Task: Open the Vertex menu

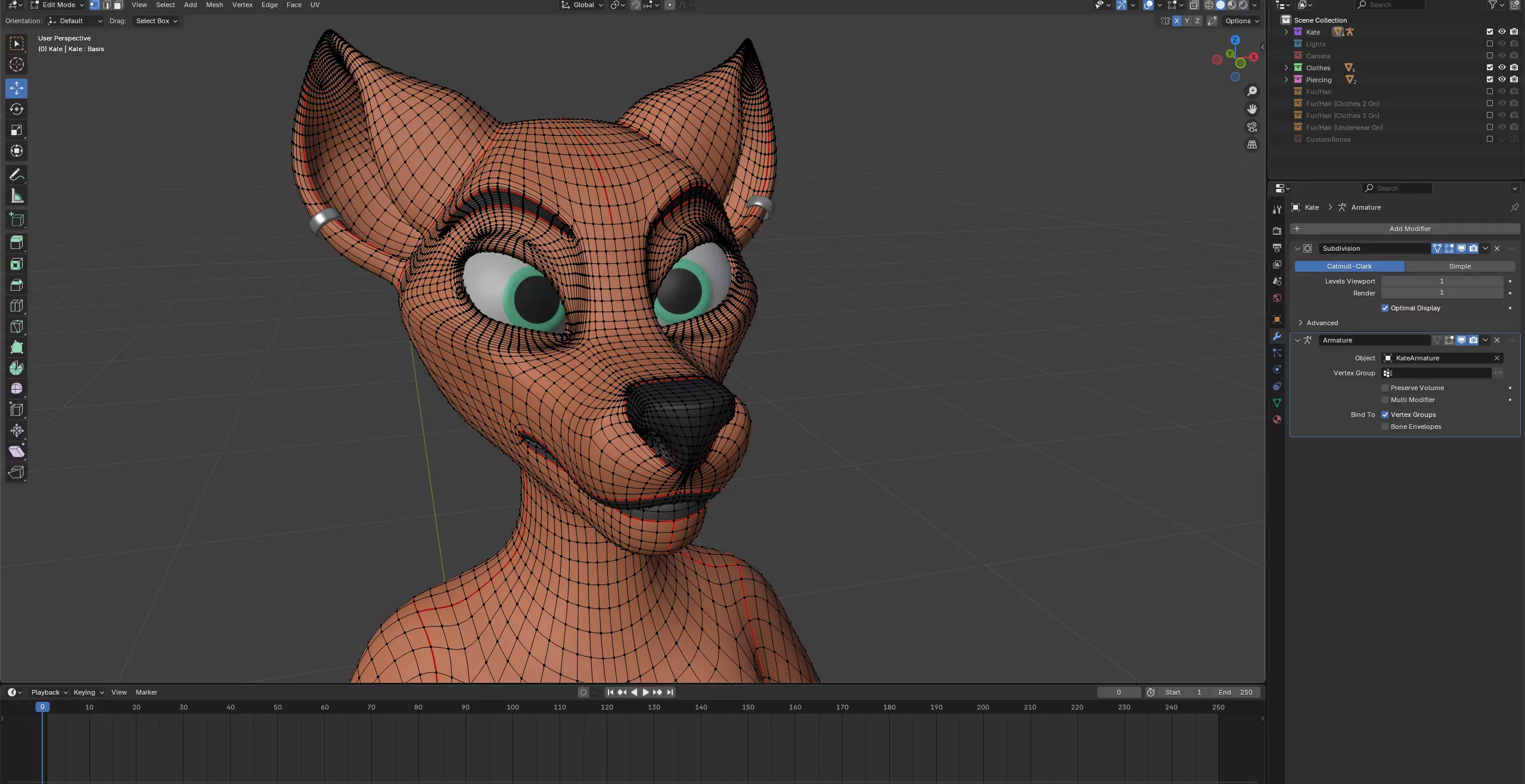Action: tap(243, 5)
